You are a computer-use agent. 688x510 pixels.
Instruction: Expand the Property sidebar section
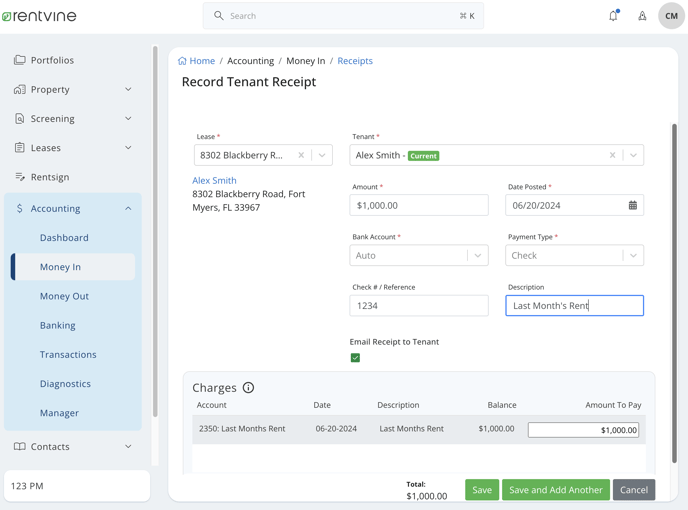[128, 90]
